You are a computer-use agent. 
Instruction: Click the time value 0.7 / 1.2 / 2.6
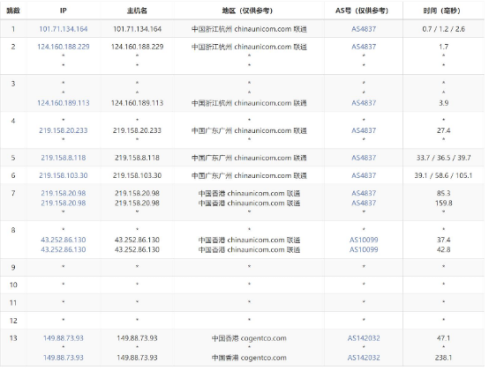click(444, 29)
